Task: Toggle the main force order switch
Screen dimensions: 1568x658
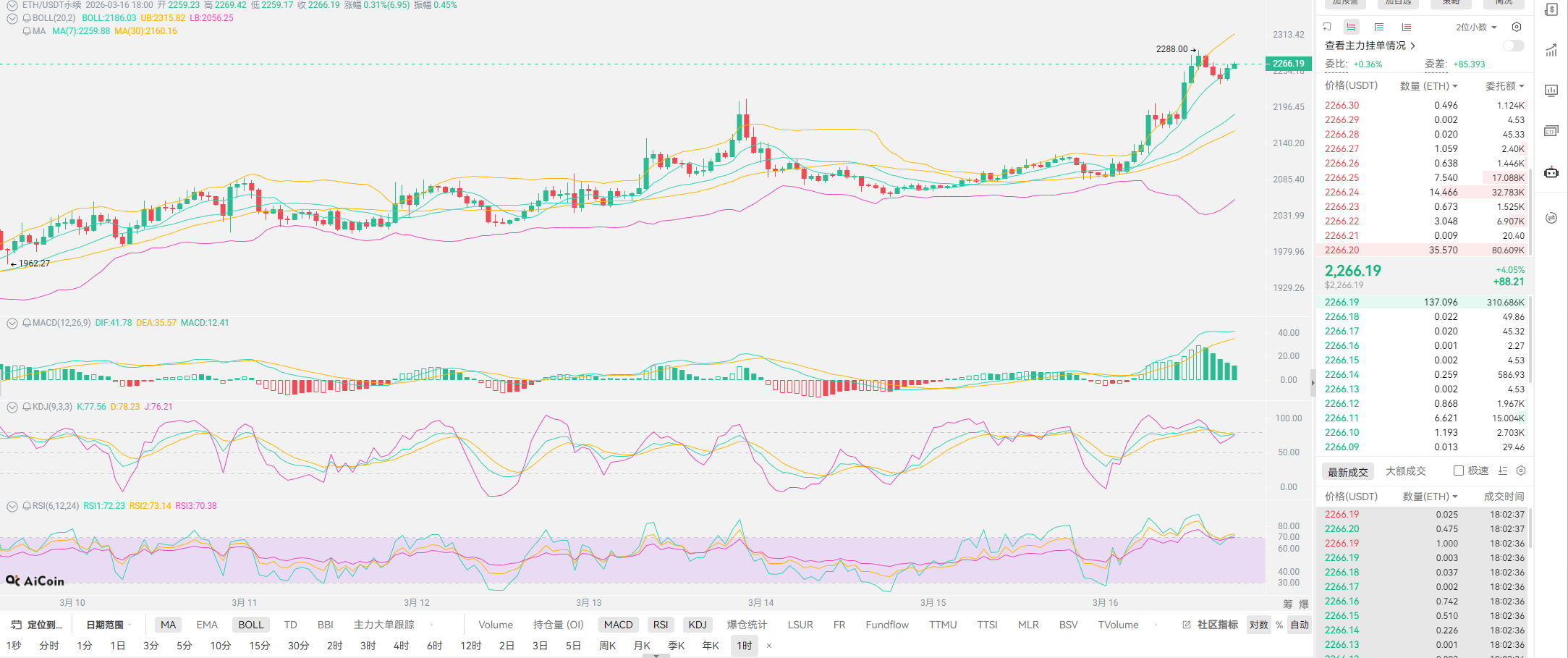Action: pos(1513,46)
